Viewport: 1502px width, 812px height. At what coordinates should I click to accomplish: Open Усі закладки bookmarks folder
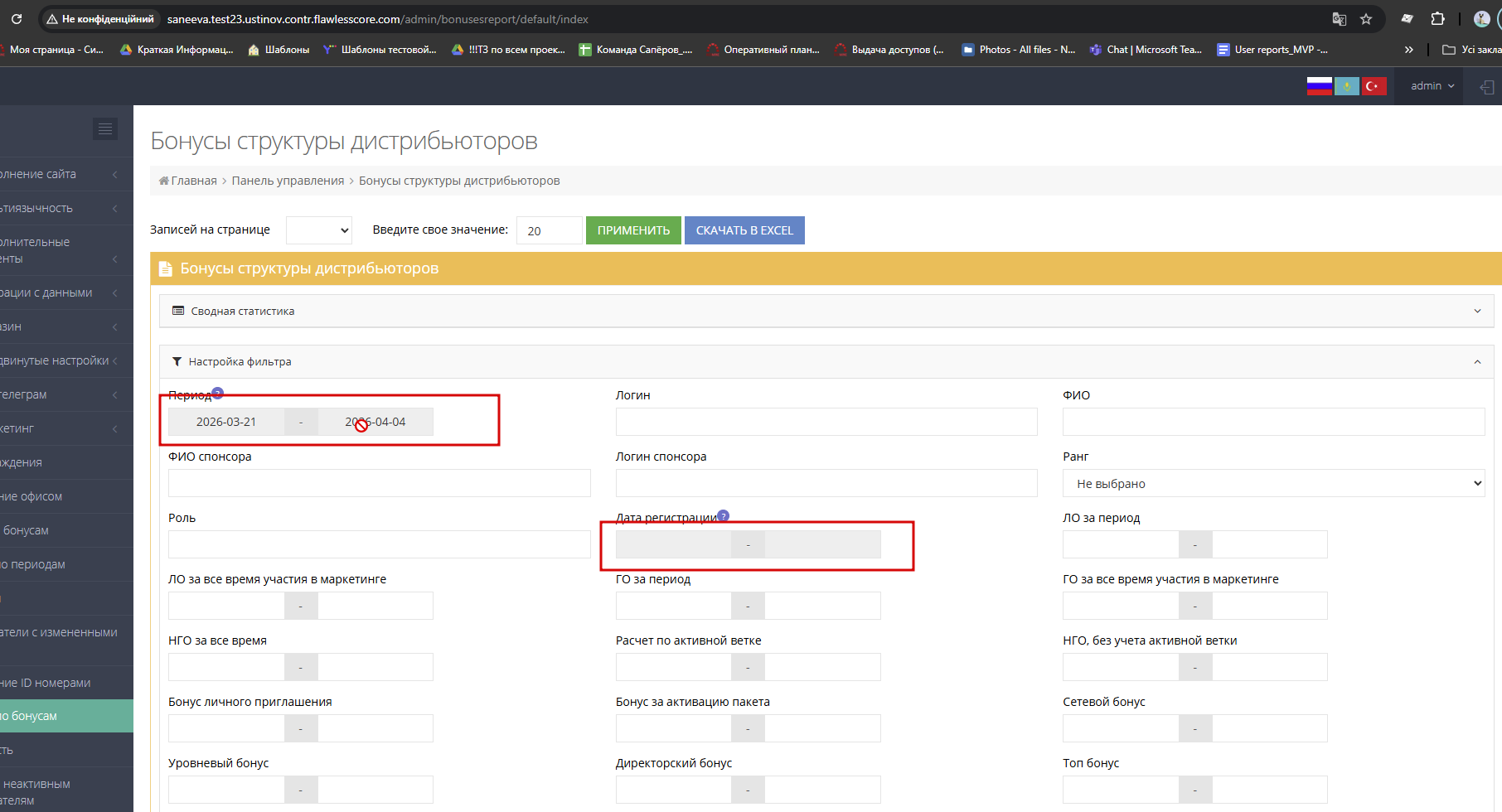pyautogui.click(x=1471, y=50)
